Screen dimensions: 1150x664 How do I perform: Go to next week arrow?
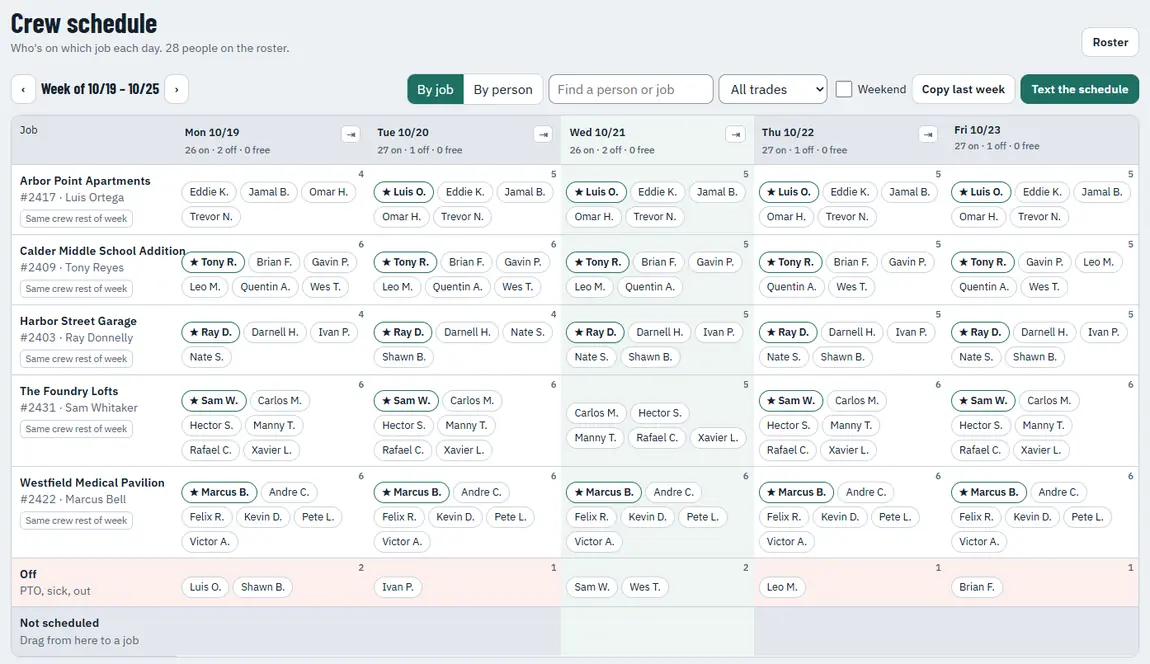point(176,90)
